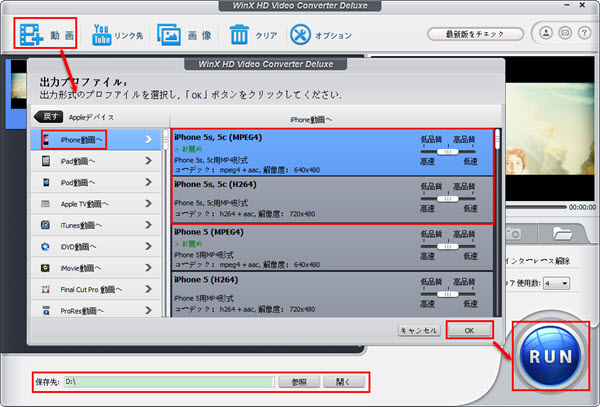Click the iTunes動画 icon
The height and width of the screenshot is (407, 600).
click(x=46, y=225)
